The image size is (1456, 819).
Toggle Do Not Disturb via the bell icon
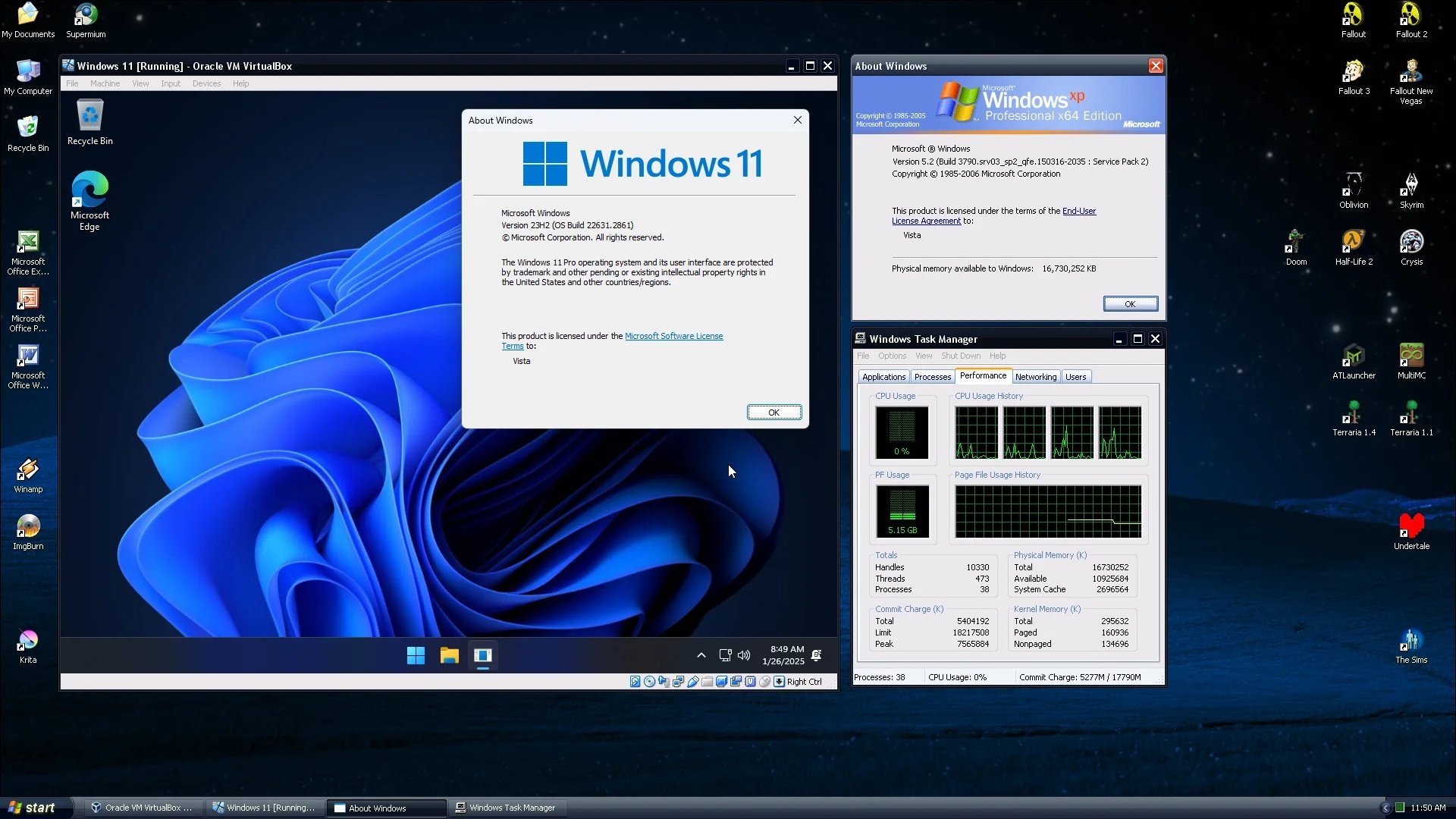tap(816, 655)
